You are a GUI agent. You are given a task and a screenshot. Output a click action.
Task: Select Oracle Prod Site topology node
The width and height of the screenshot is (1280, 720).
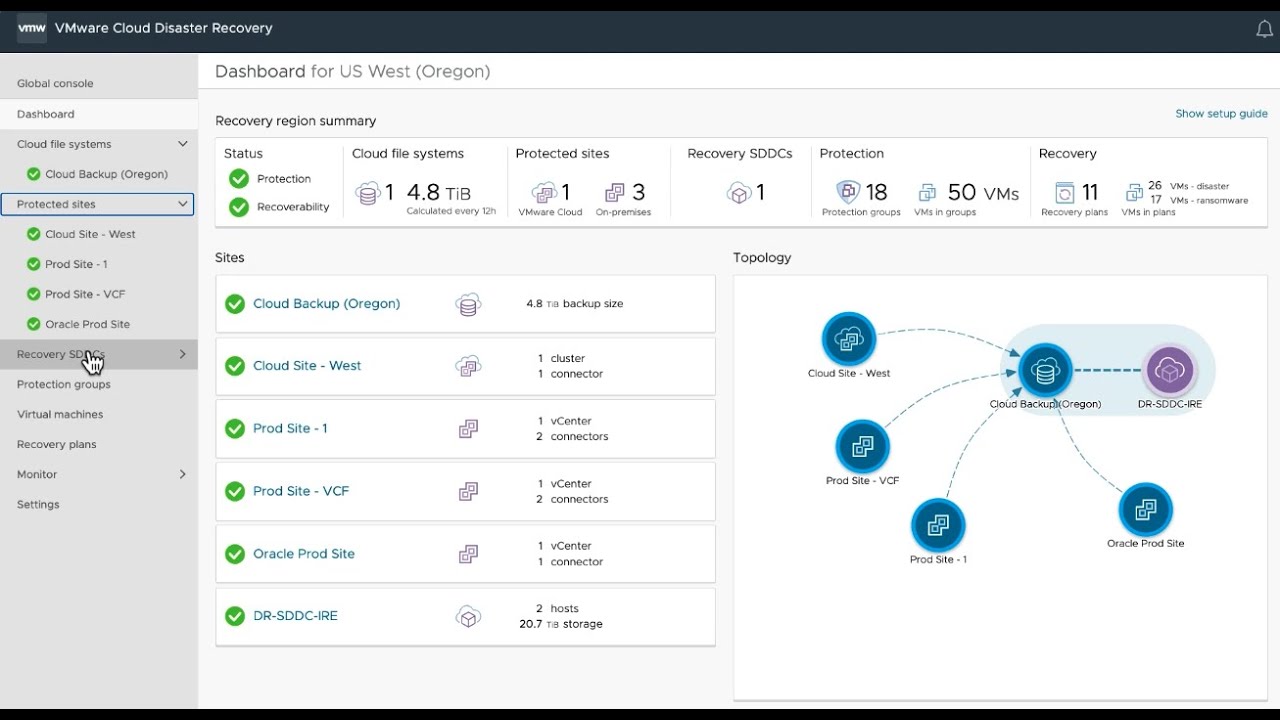1145,510
